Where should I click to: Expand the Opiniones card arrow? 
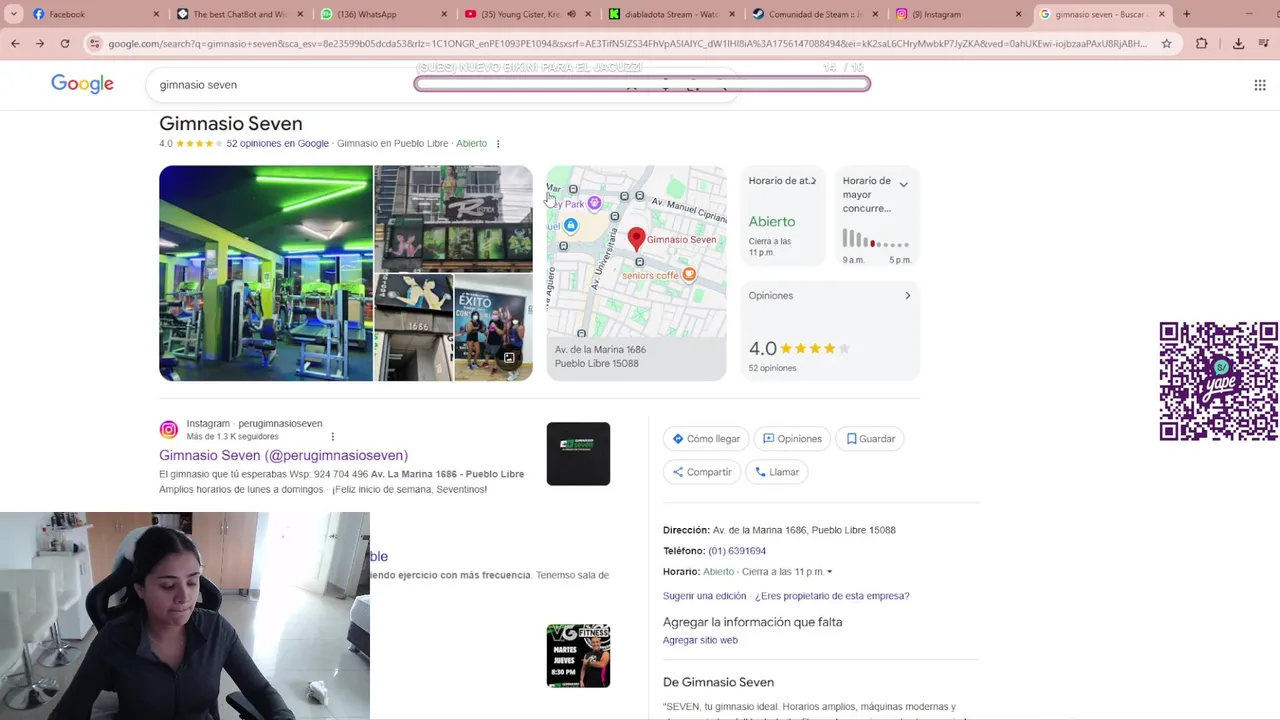click(908, 296)
